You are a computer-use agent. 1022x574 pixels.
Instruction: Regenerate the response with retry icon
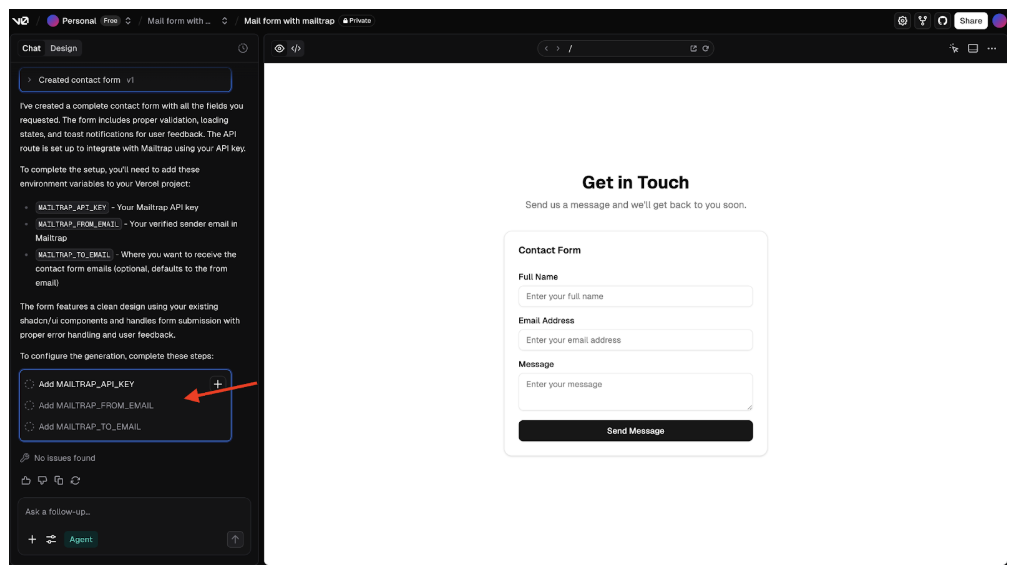click(x=75, y=480)
